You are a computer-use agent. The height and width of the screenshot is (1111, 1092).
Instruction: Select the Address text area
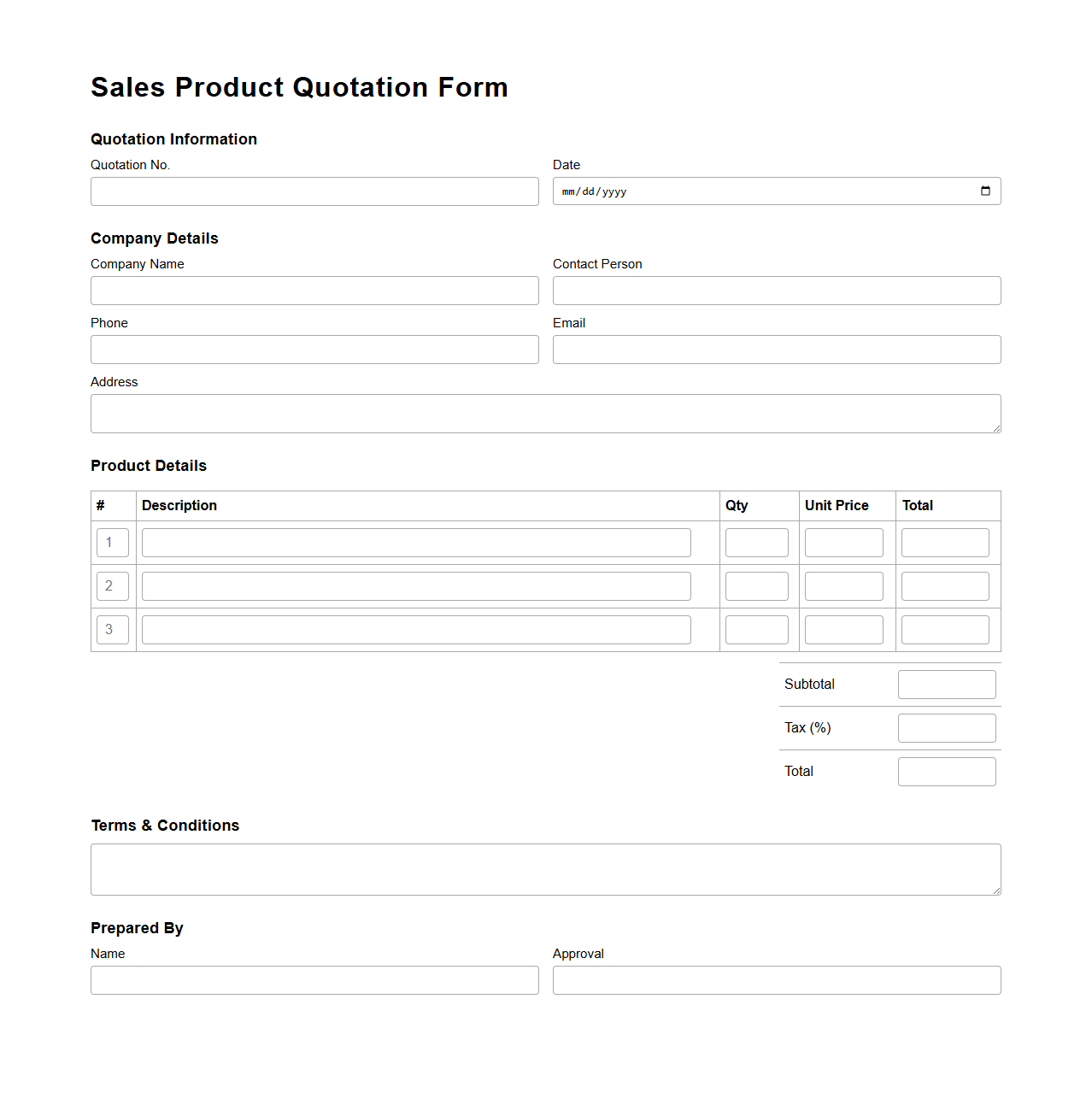tap(545, 413)
